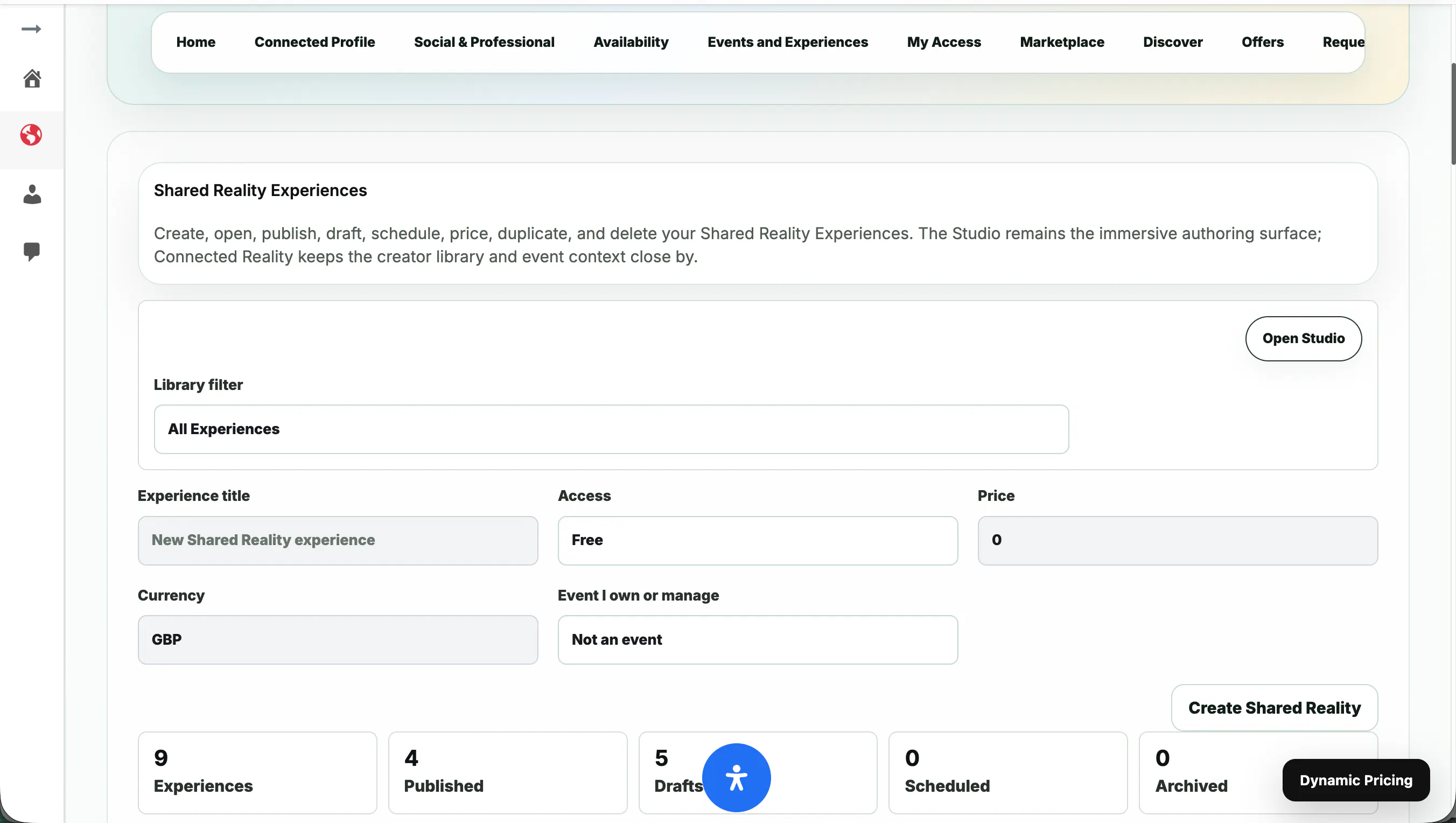
Task: Switch to My Access tab
Action: pos(944,42)
